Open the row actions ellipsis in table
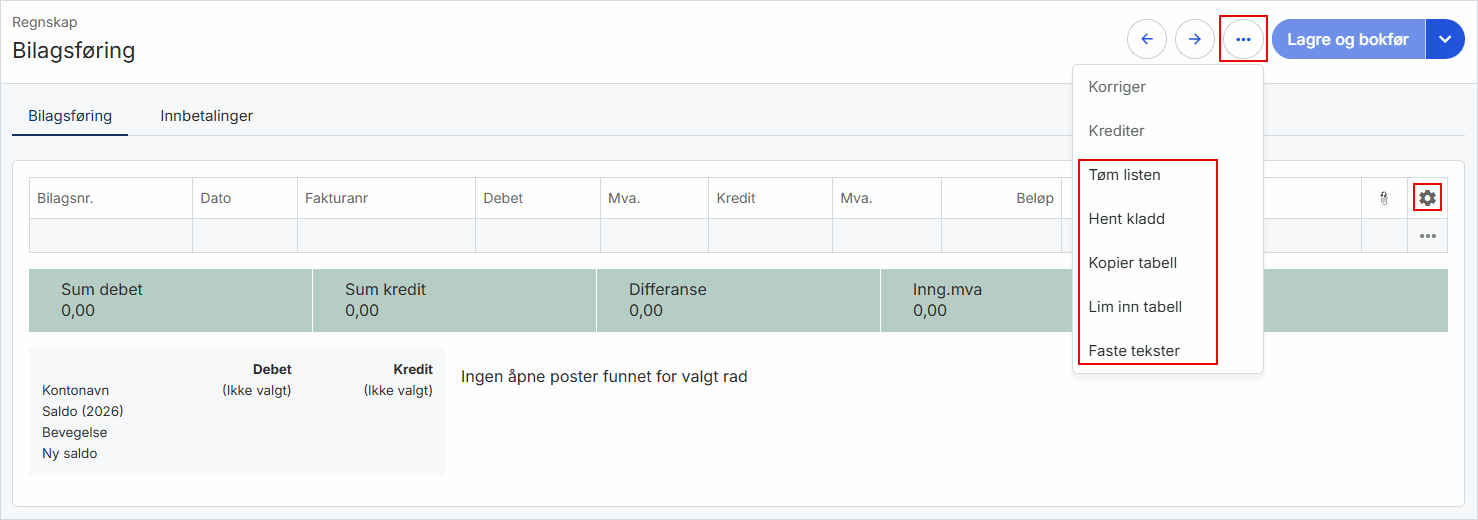The height and width of the screenshot is (520, 1478). pos(1427,236)
